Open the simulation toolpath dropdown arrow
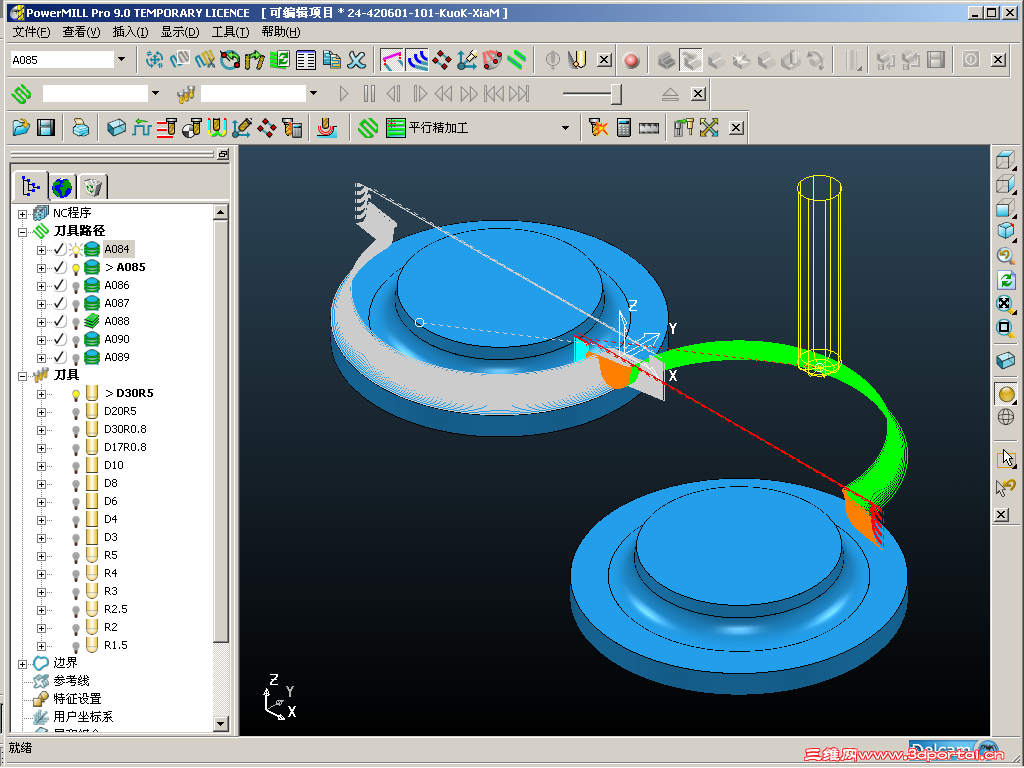This screenshot has height=768, width=1024. 155,93
